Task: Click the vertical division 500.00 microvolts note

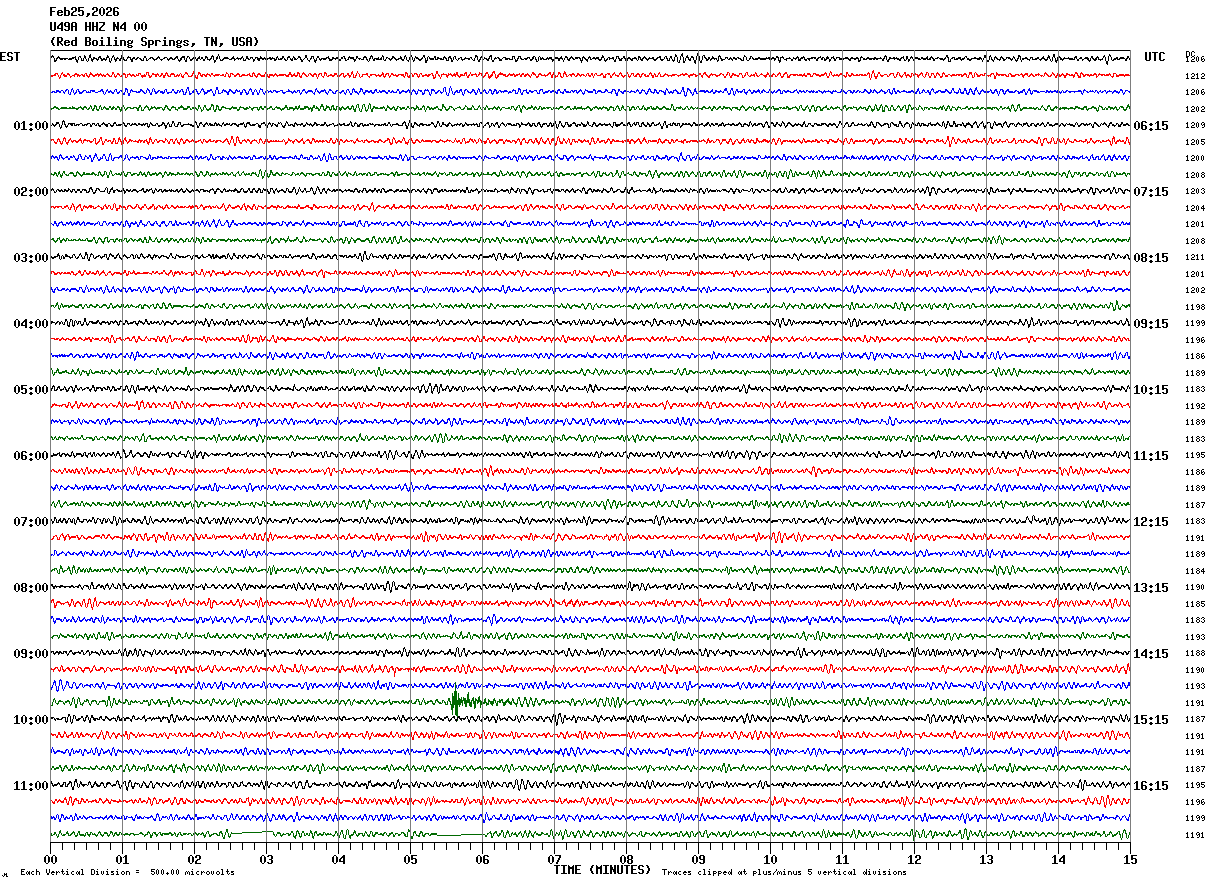Action: 128,872
